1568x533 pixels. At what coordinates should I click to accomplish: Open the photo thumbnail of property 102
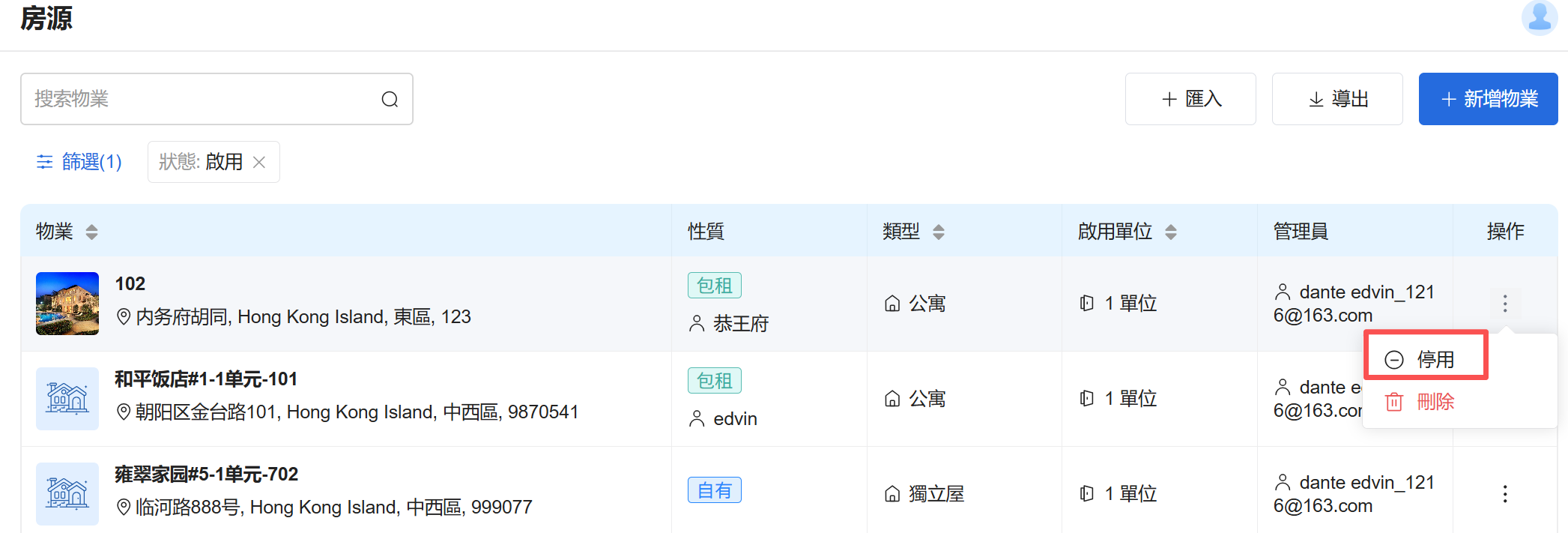[67, 303]
